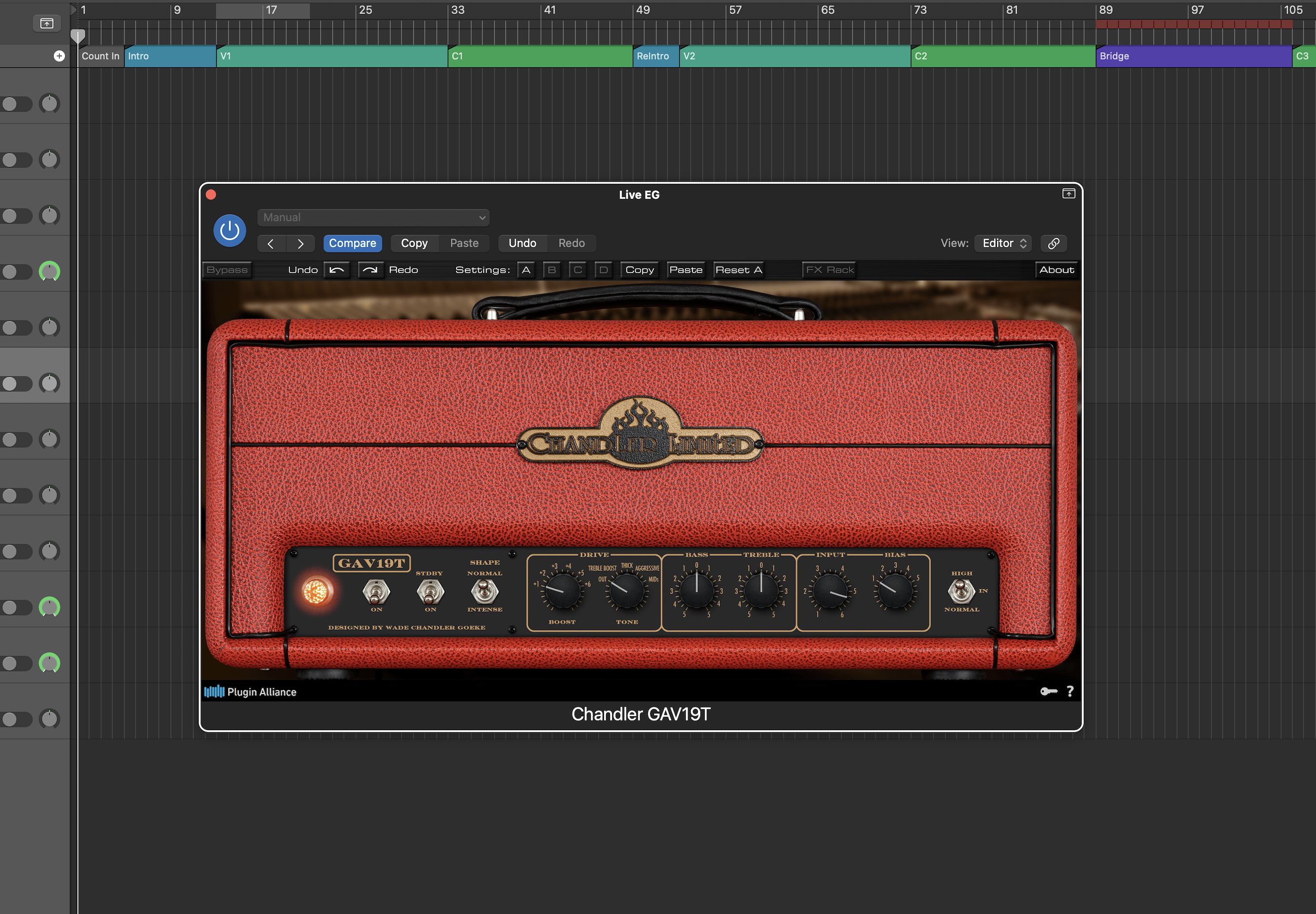Image resolution: width=1316 pixels, height=914 pixels.
Task: Click the sidechain link icon
Action: tap(1053, 243)
